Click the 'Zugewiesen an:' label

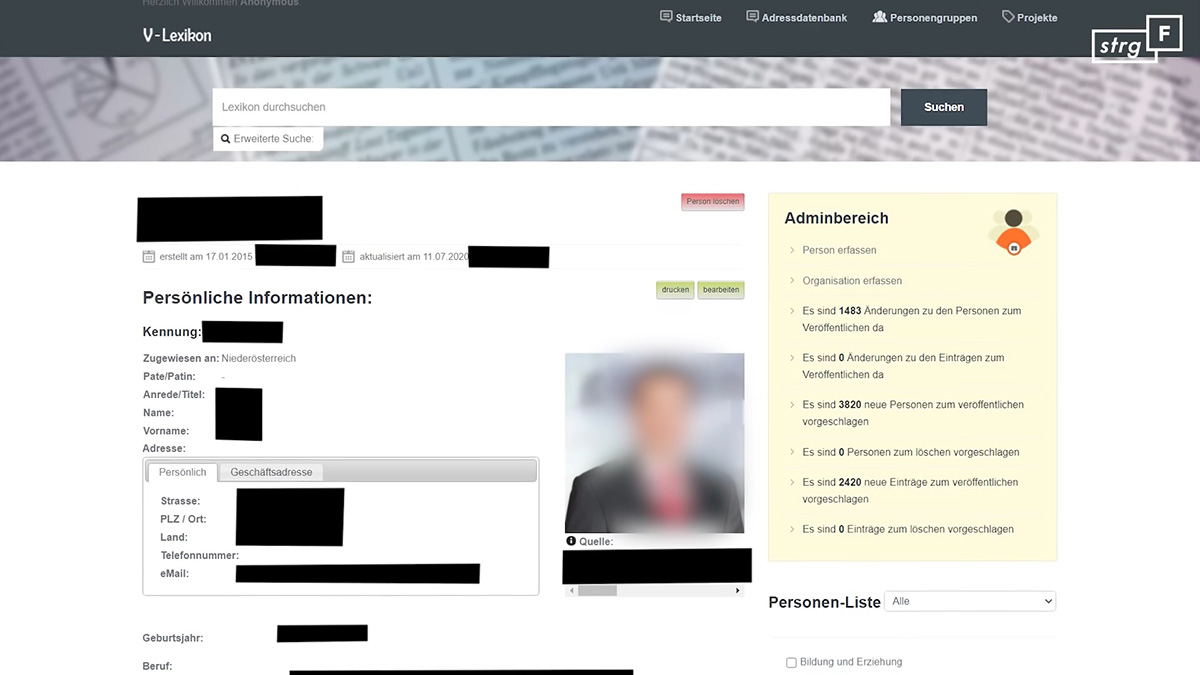pyautogui.click(x=181, y=358)
